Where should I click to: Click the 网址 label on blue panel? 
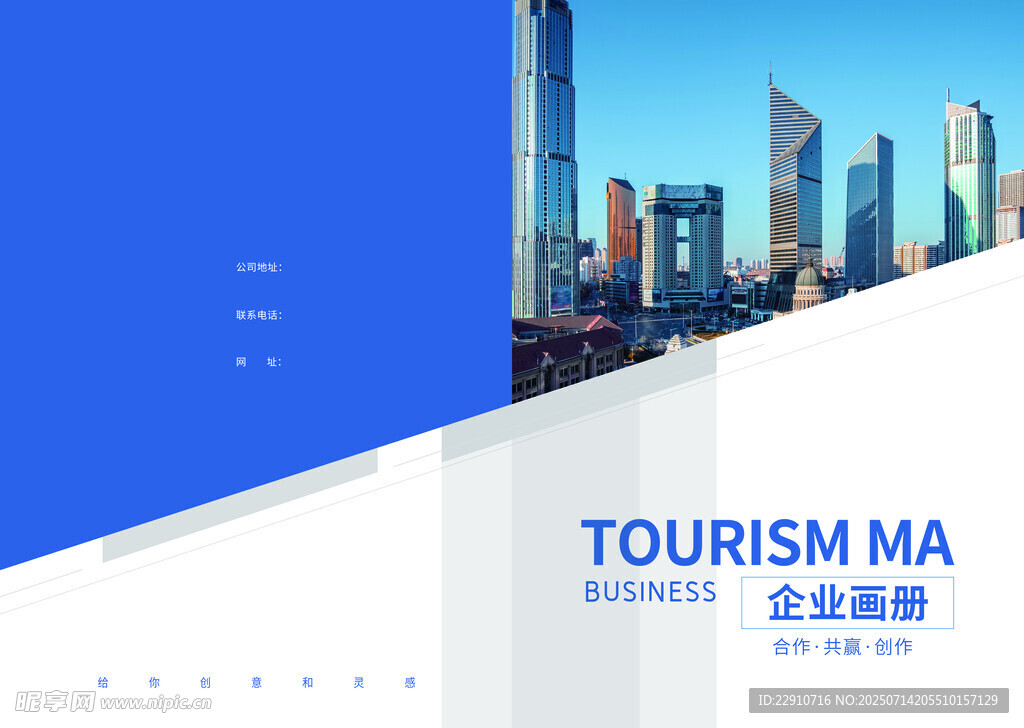pyautogui.click(x=259, y=362)
